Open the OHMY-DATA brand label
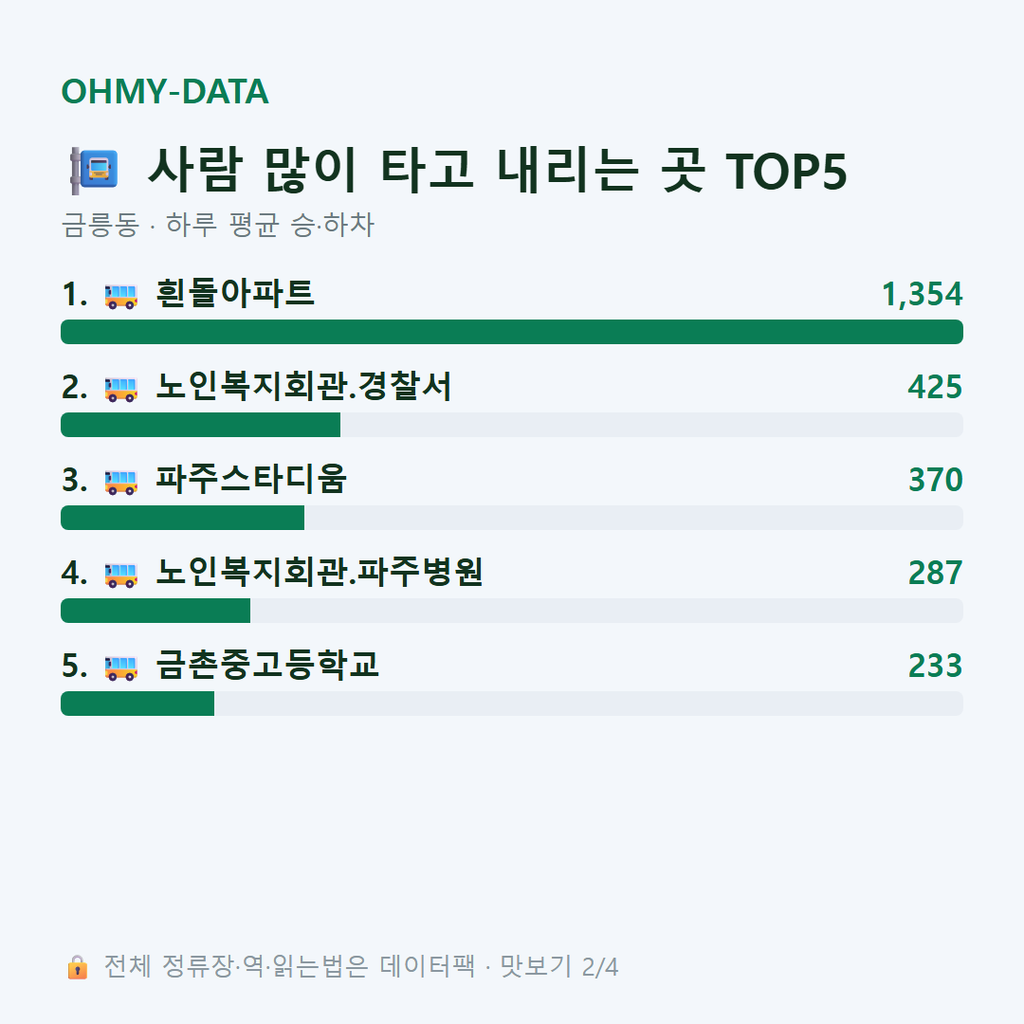1024x1024 pixels. click(165, 91)
